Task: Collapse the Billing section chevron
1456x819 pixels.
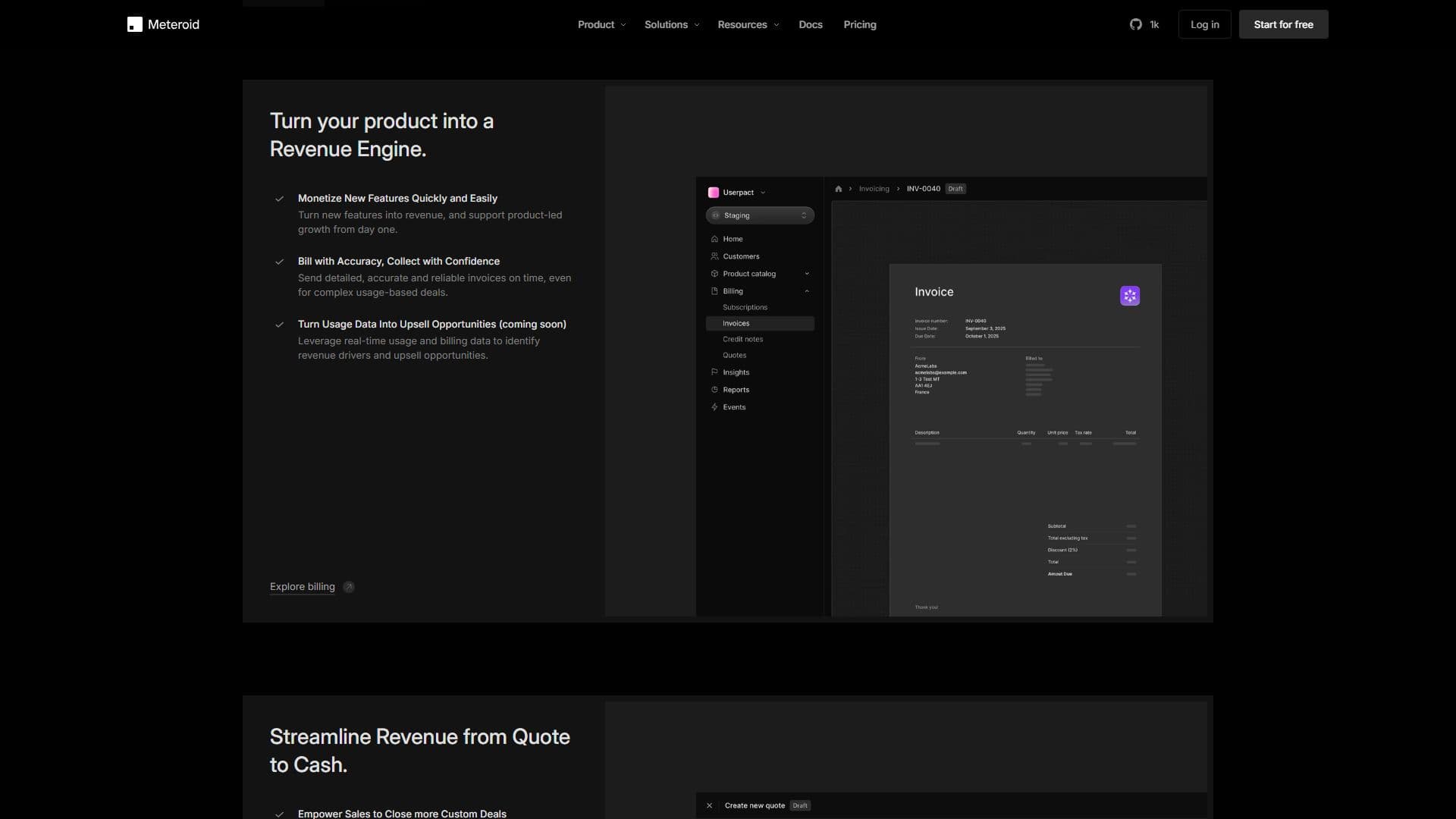Action: [807, 291]
